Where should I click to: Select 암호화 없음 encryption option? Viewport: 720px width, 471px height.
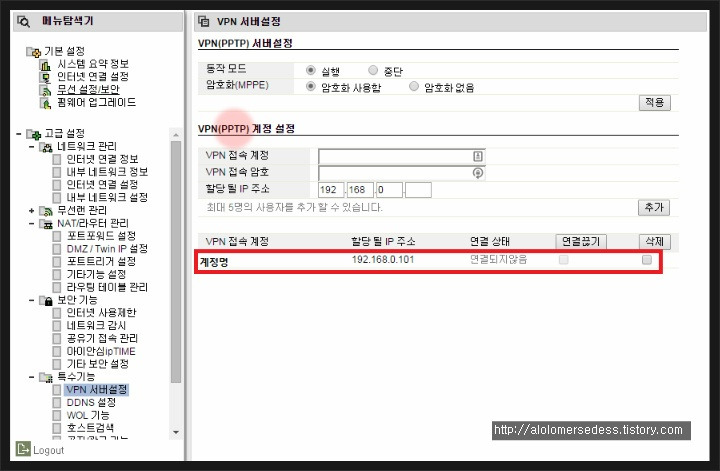(414, 86)
